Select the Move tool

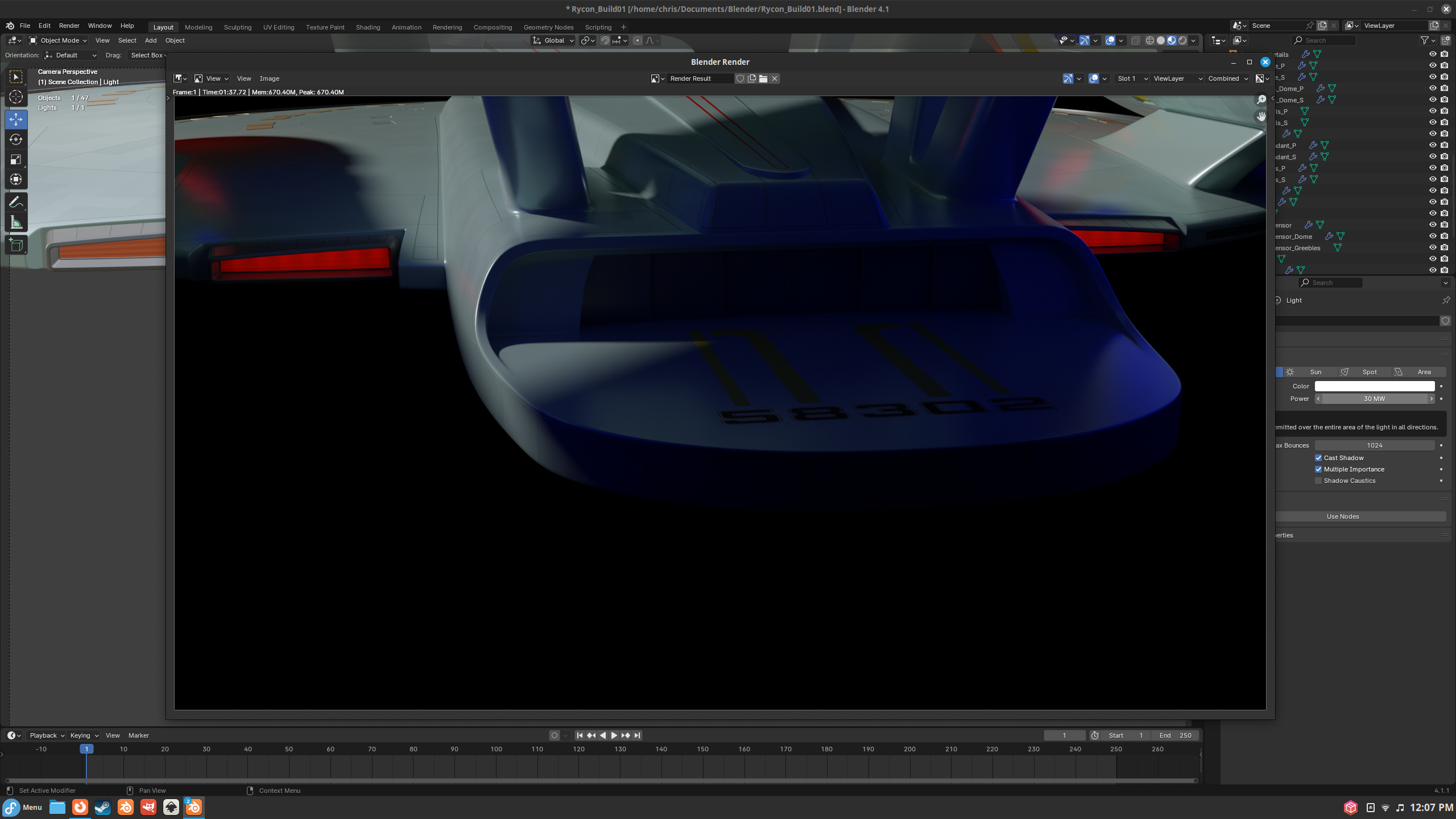16,119
